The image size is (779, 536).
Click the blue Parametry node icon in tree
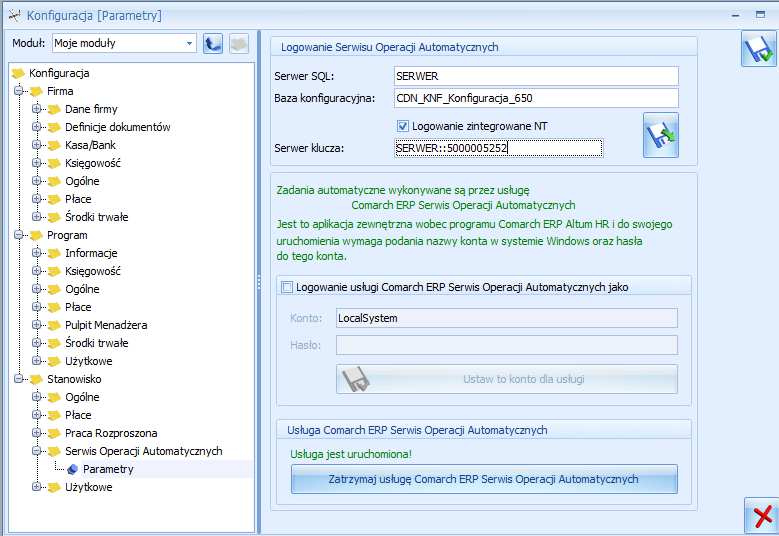[x=72, y=469]
